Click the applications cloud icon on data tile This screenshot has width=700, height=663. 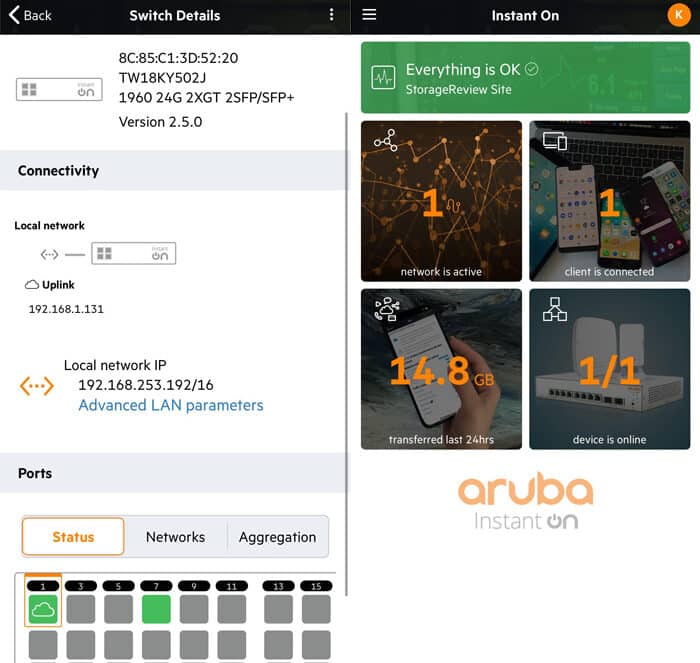click(x=387, y=309)
